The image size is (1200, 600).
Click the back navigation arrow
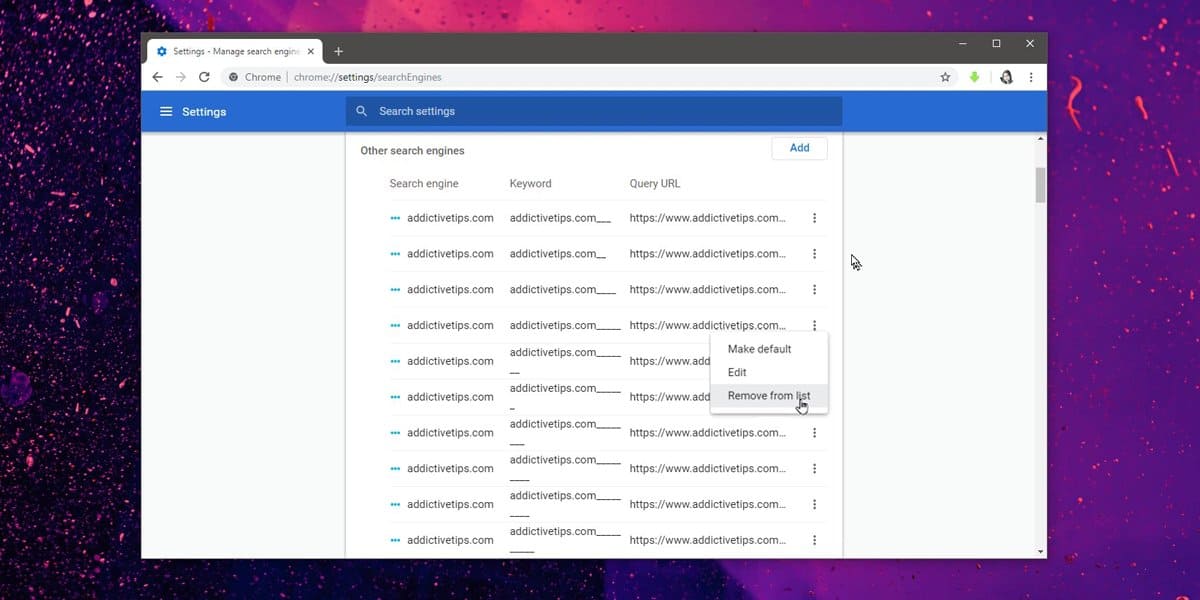[157, 76]
